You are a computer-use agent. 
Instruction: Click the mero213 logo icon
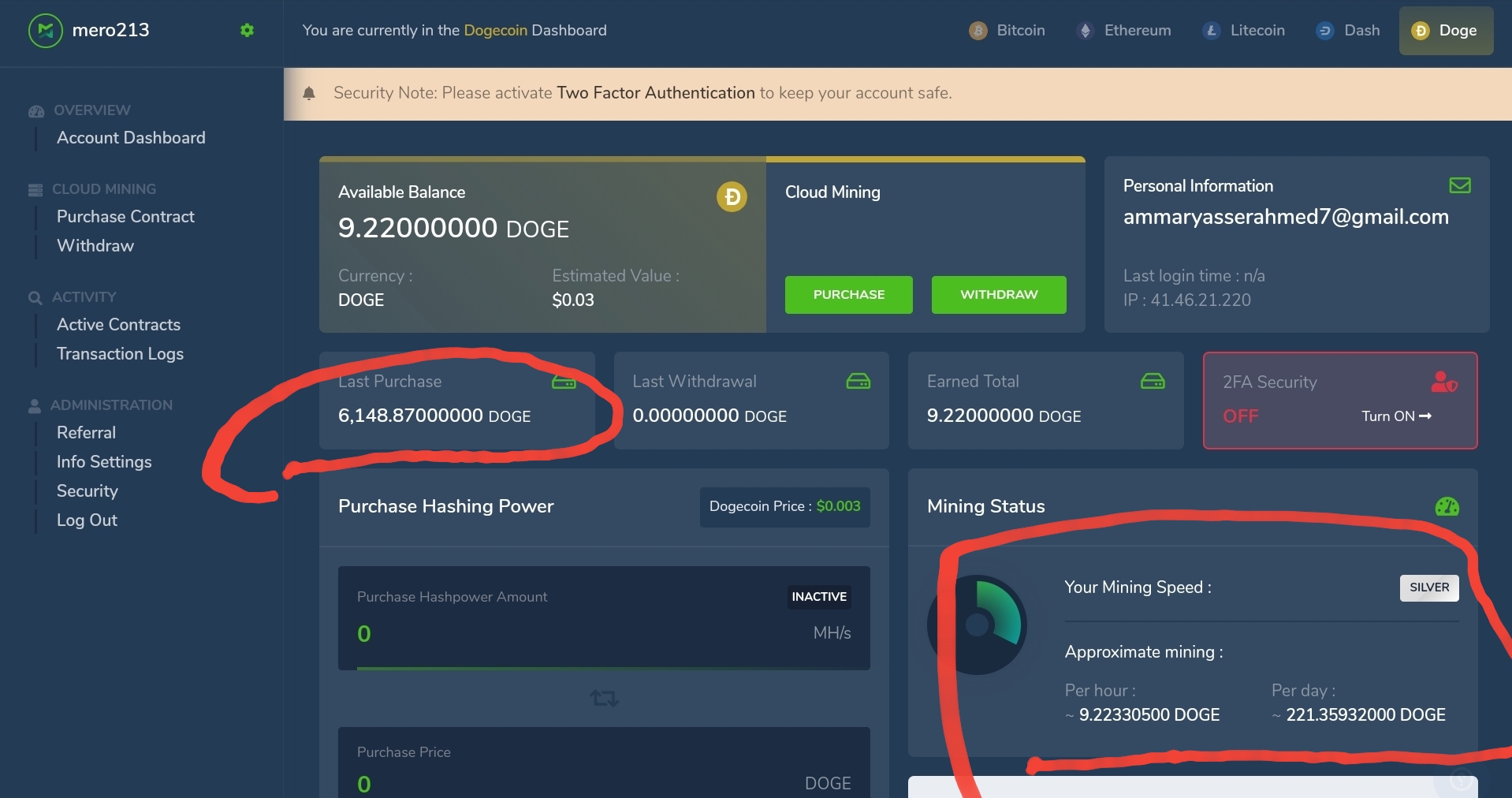pos(46,31)
